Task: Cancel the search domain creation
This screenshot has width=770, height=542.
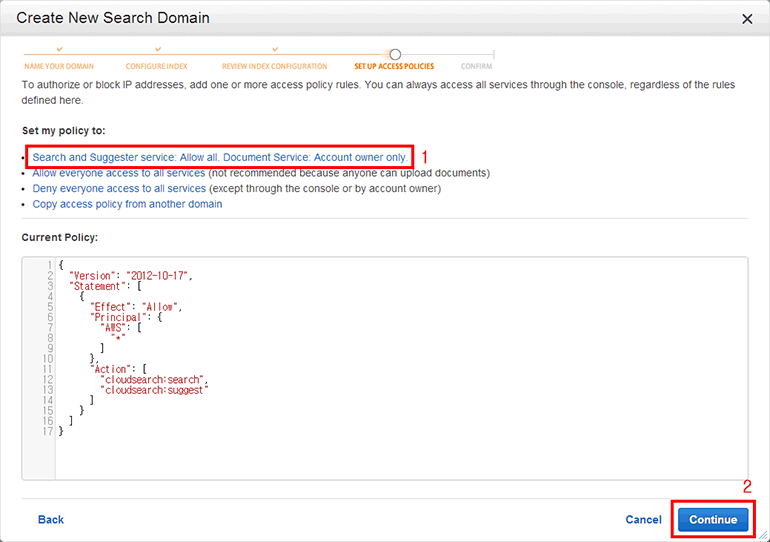Action: 643,520
